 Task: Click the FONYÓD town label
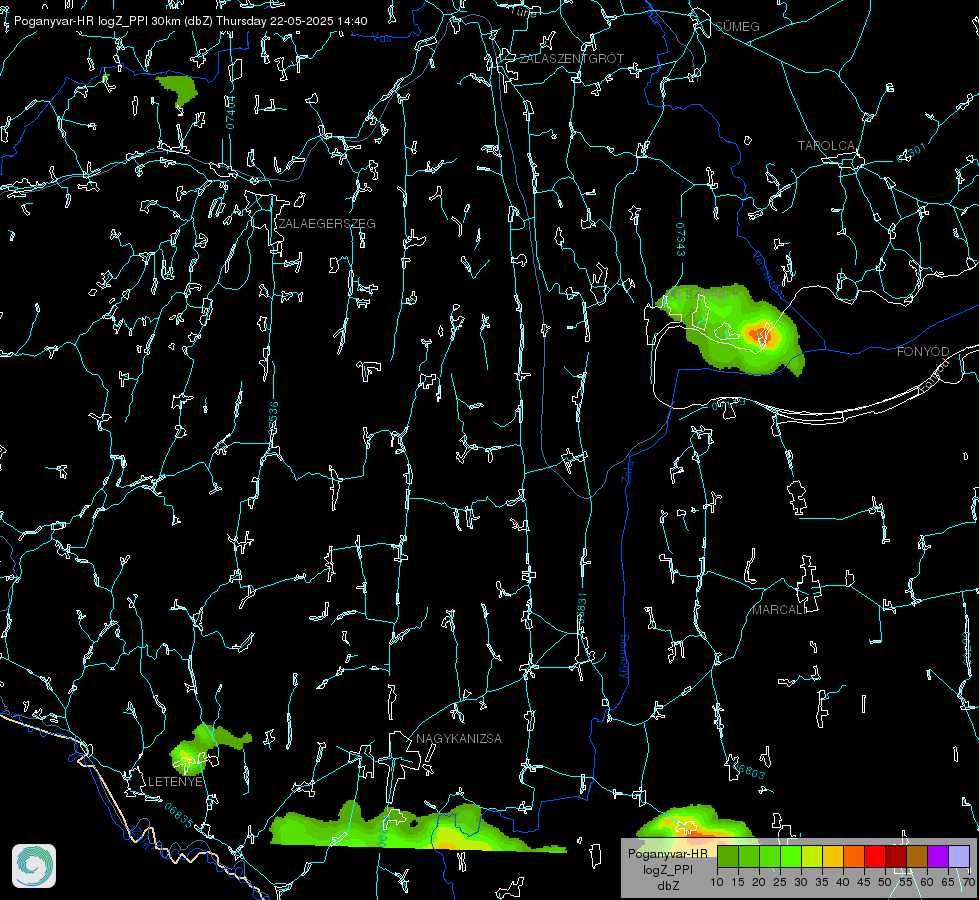tap(923, 352)
